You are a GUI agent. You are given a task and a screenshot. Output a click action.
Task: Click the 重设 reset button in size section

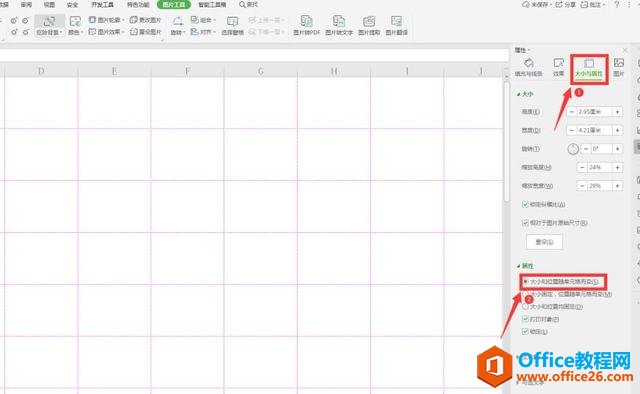coord(544,242)
